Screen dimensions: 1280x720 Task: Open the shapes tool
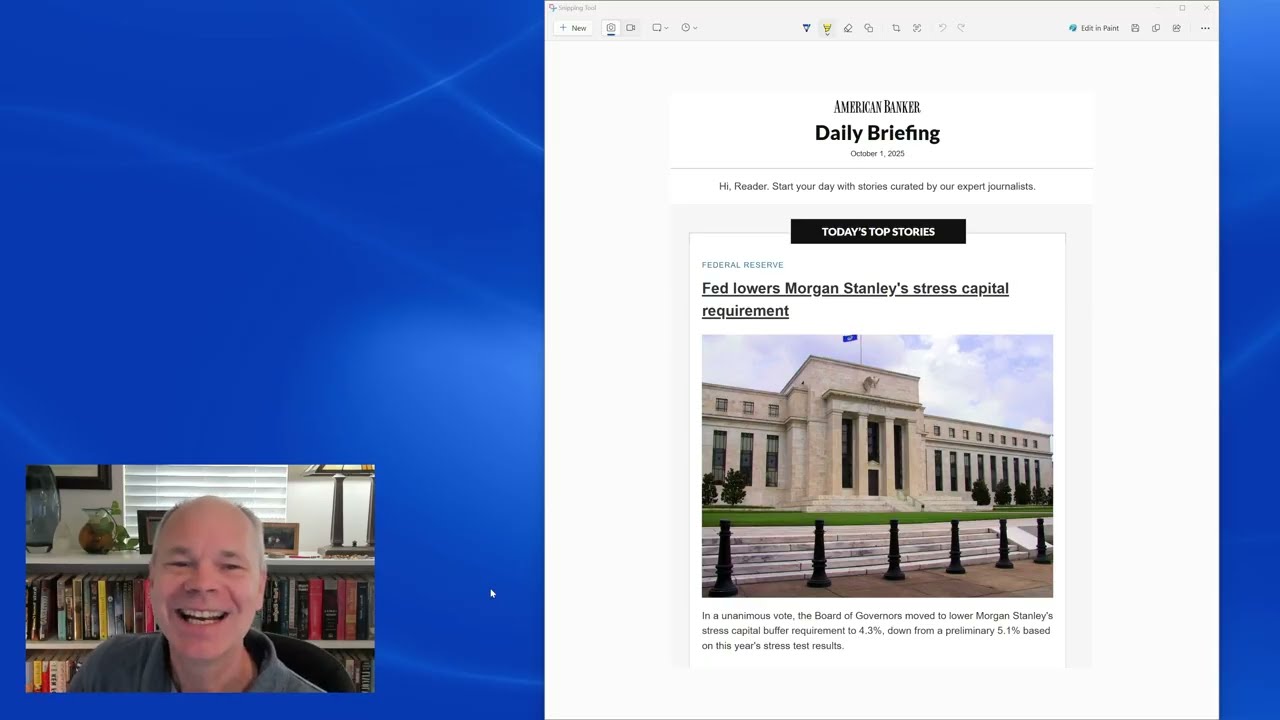tap(868, 28)
